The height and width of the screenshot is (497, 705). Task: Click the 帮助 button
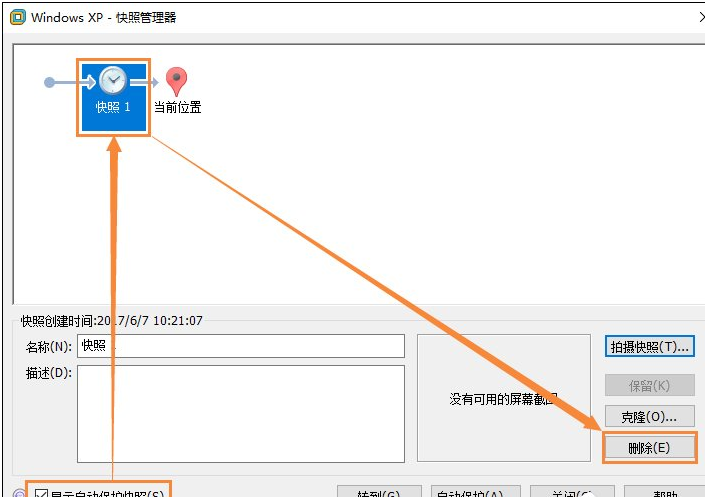pyautogui.click(x=665, y=492)
